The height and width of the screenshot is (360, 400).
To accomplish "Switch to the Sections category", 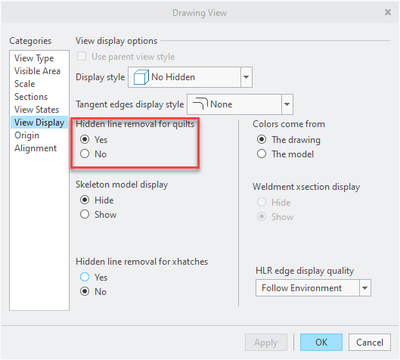I will (x=31, y=97).
